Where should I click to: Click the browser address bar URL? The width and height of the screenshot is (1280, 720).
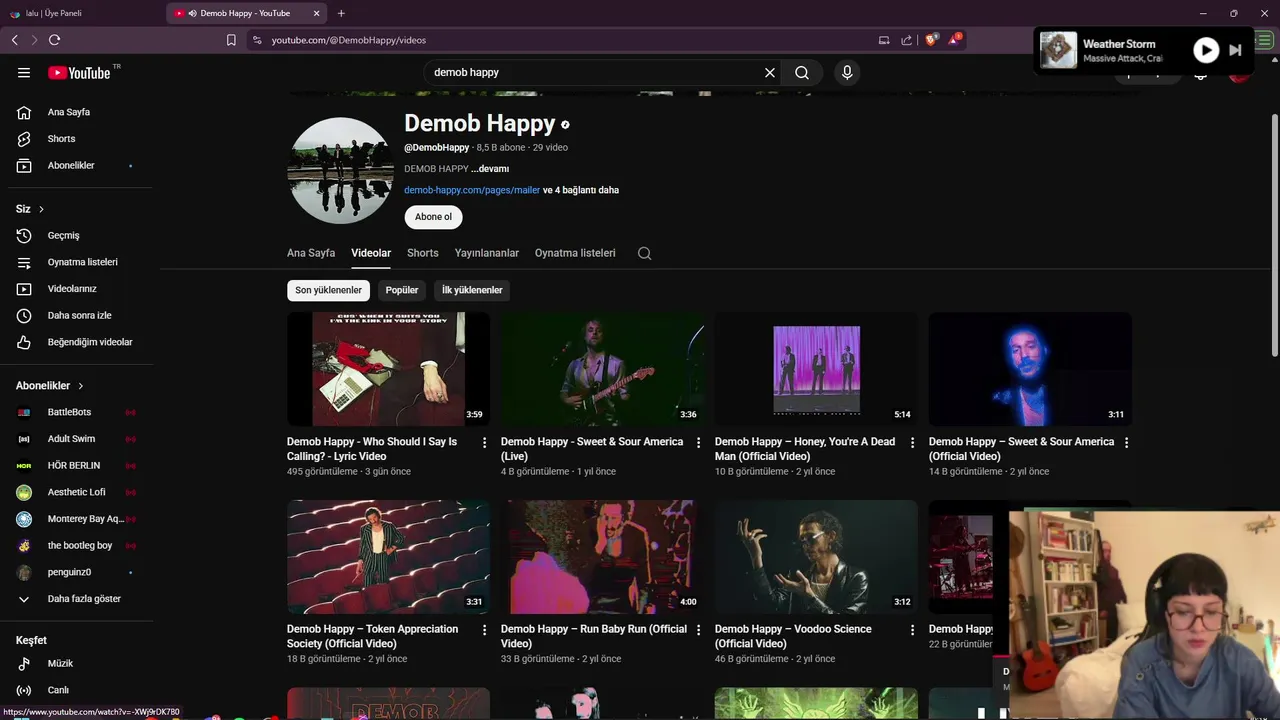click(x=349, y=40)
